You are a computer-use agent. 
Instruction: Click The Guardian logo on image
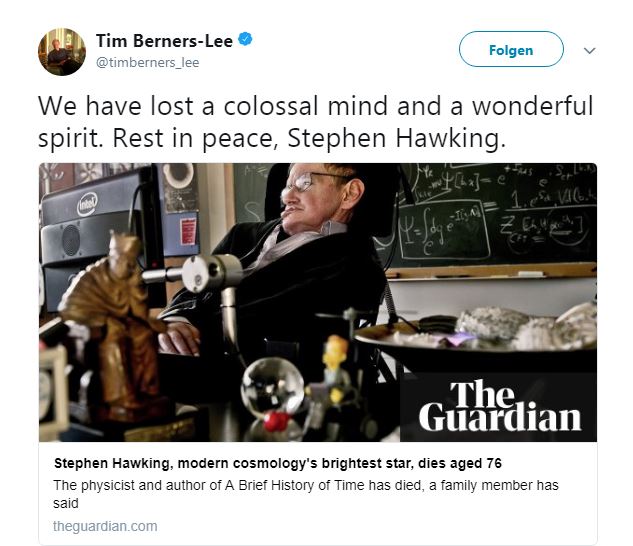499,406
